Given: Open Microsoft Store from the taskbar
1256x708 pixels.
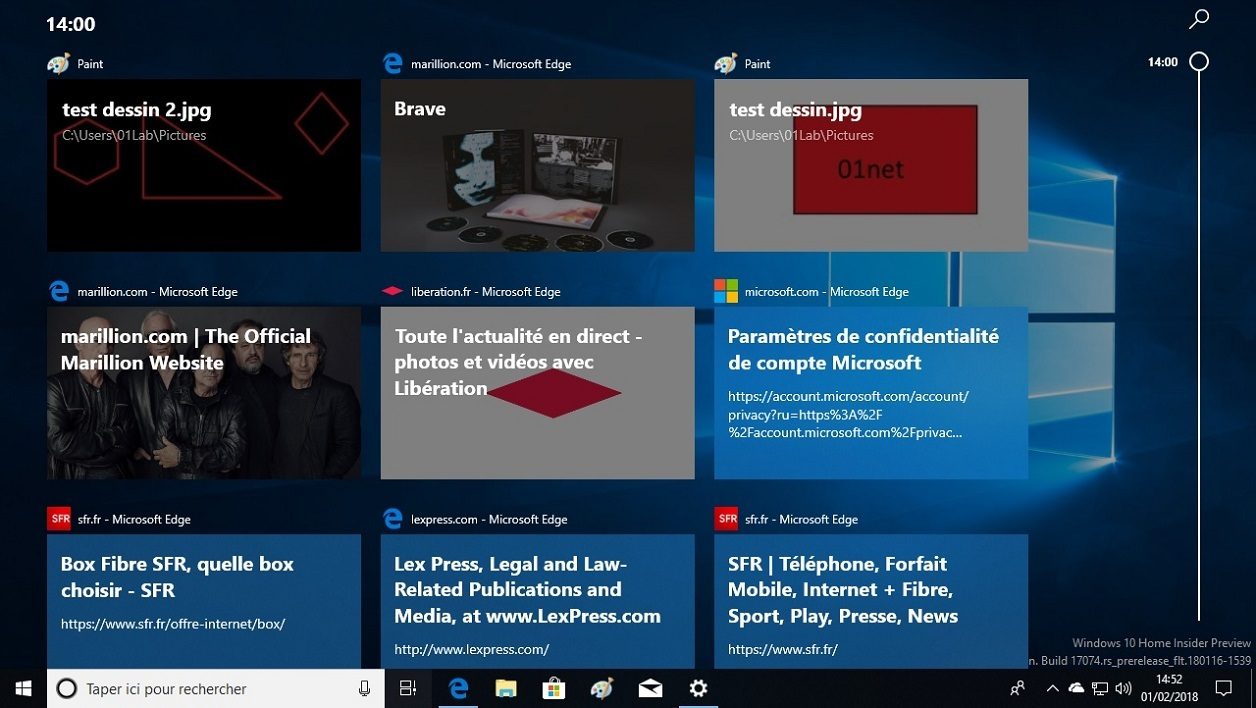Looking at the screenshot, I should 554,688.
